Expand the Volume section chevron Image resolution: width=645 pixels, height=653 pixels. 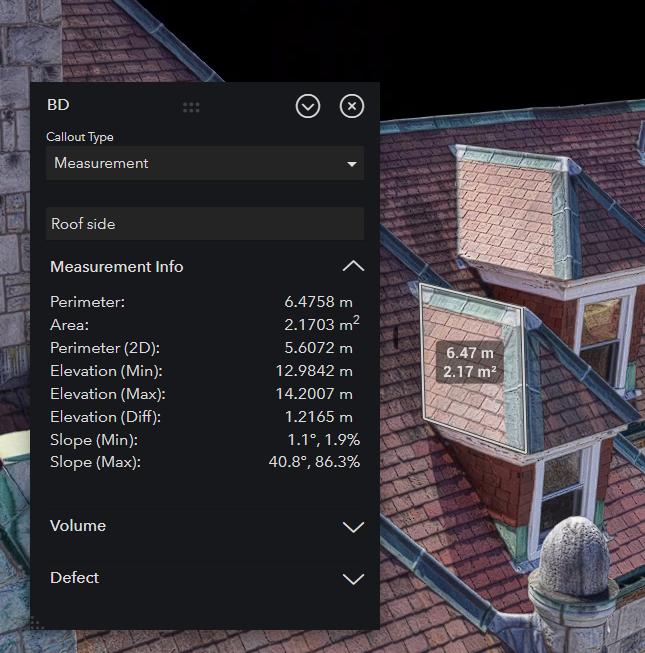(353, 527)
